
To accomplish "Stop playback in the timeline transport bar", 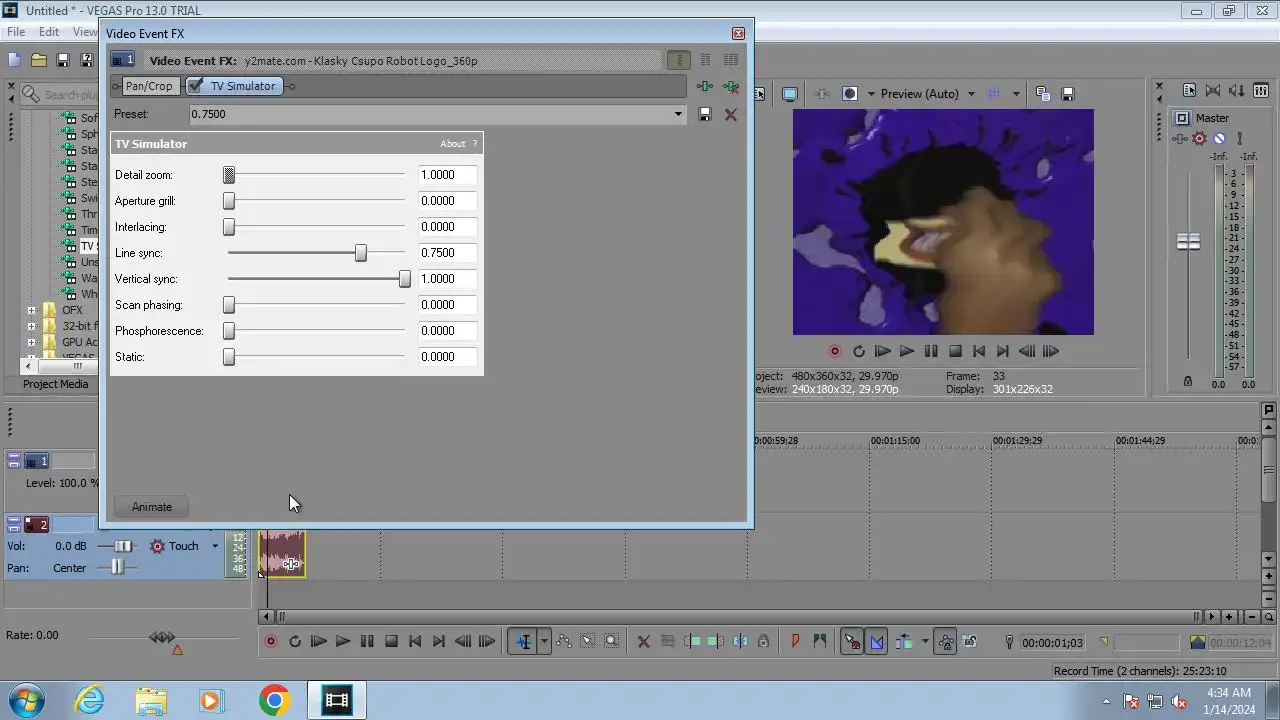I will click(391, 642).
